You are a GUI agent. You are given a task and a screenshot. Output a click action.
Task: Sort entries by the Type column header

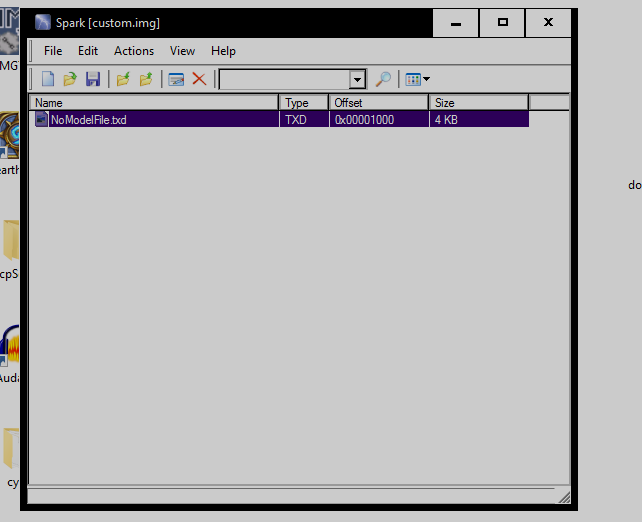[304, 102]
